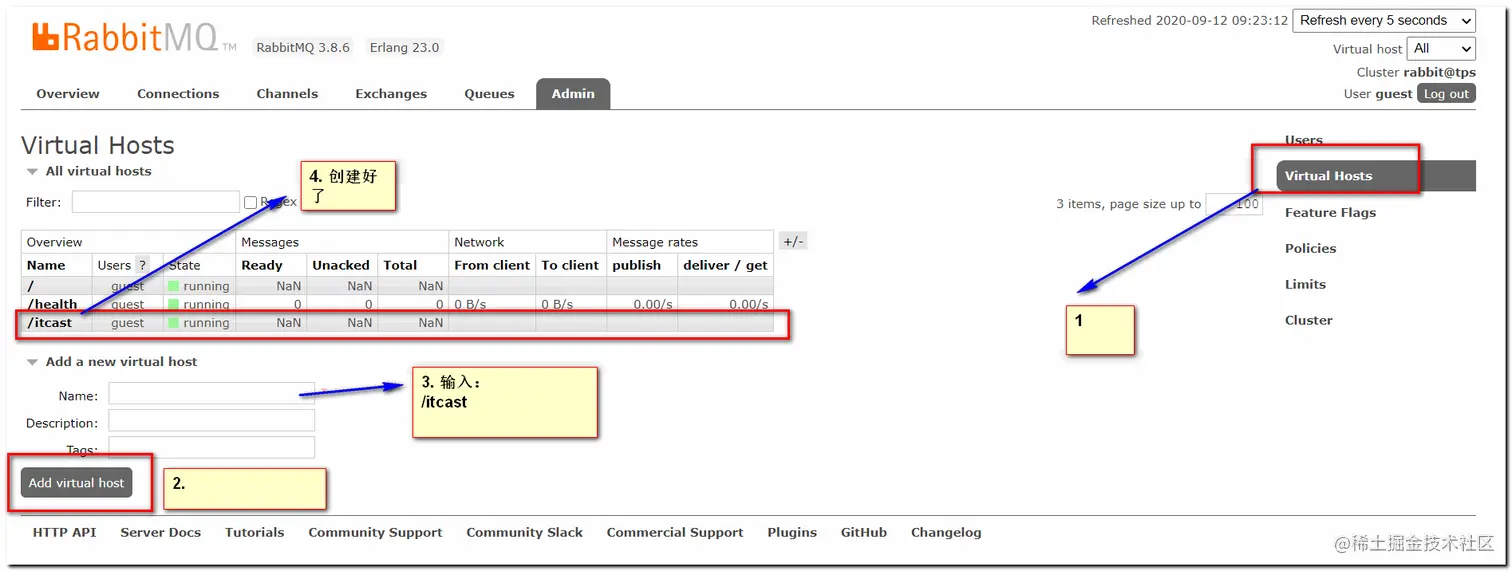This screenshot has height=571, width=1512.
Task: Click the running state of the /itcast row
Action: pos(199,323)
